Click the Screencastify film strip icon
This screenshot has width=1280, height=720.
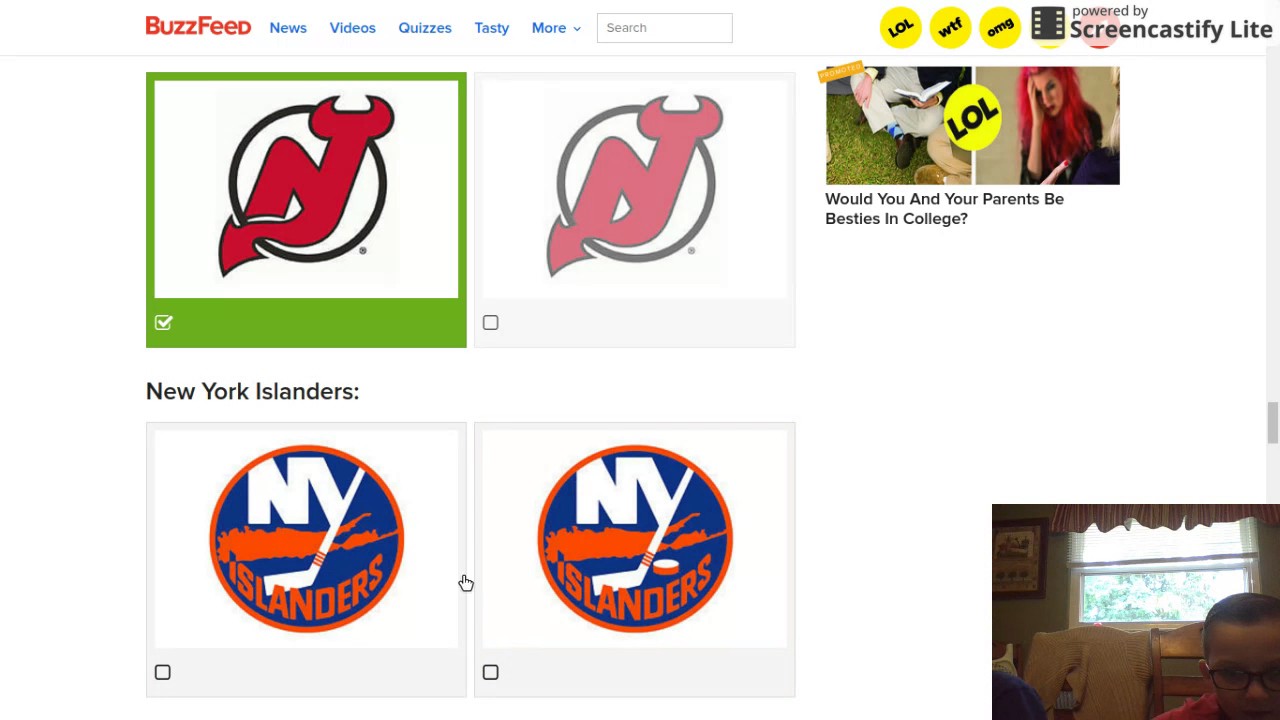(1048, 26)
